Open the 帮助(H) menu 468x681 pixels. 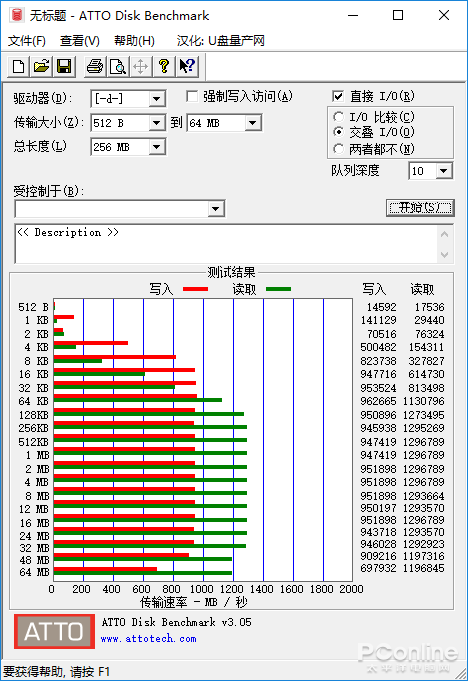134,41
